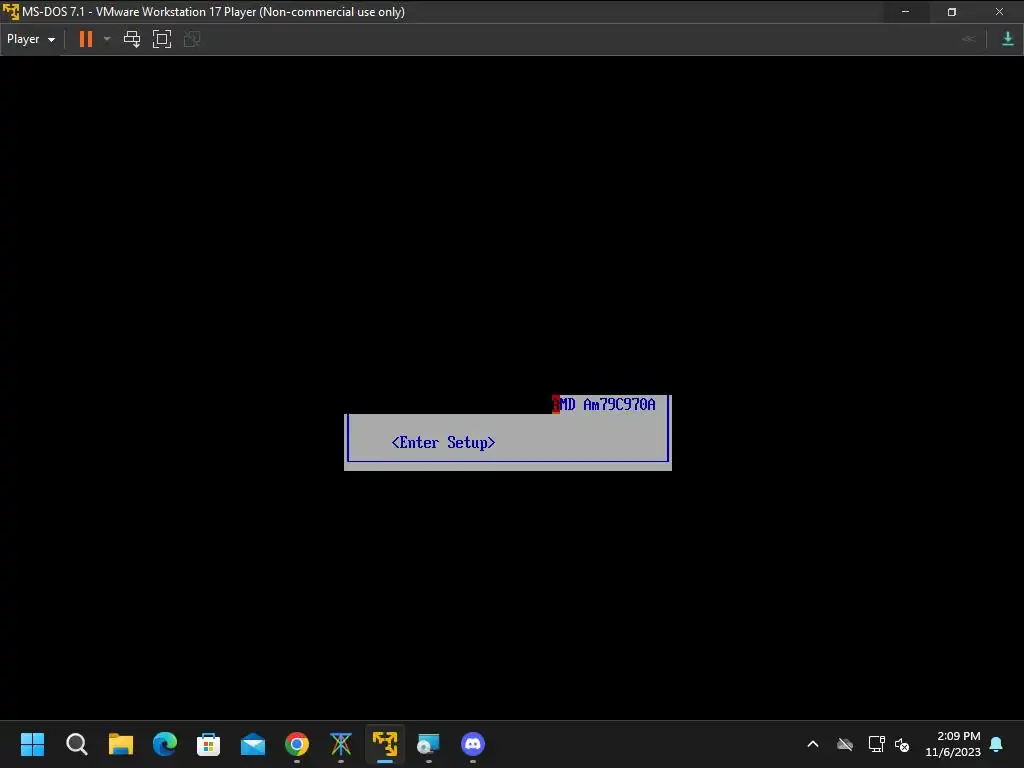Restore down the VMware Player window
1024x768 pixels.
tap(952, 12)
